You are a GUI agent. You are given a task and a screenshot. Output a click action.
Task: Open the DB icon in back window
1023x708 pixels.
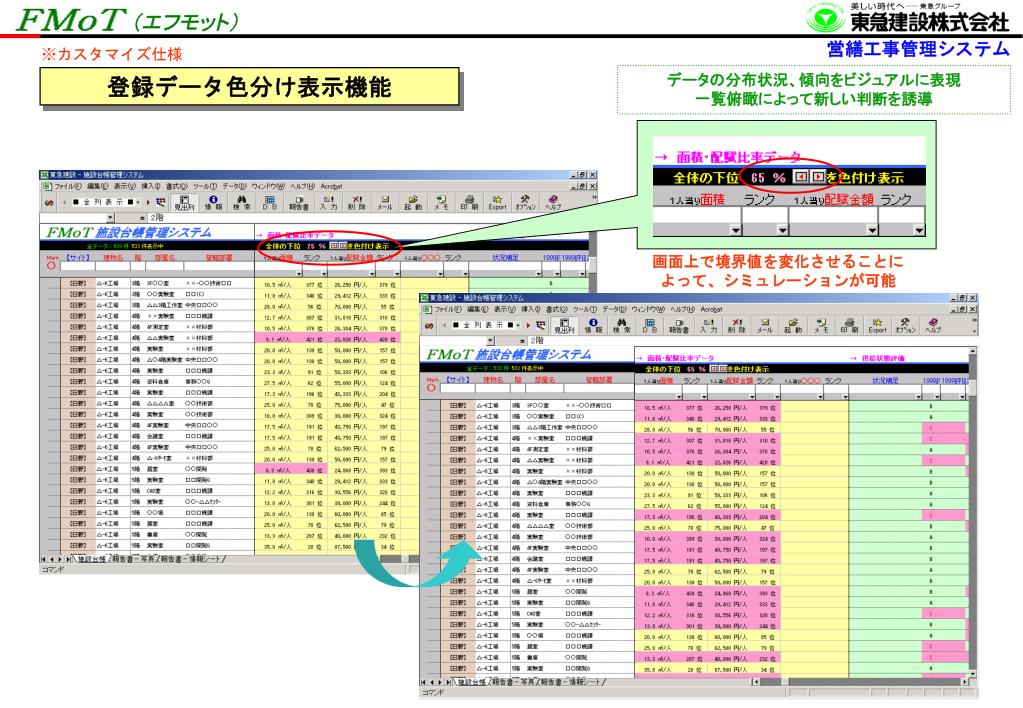(x=269, y=202)
